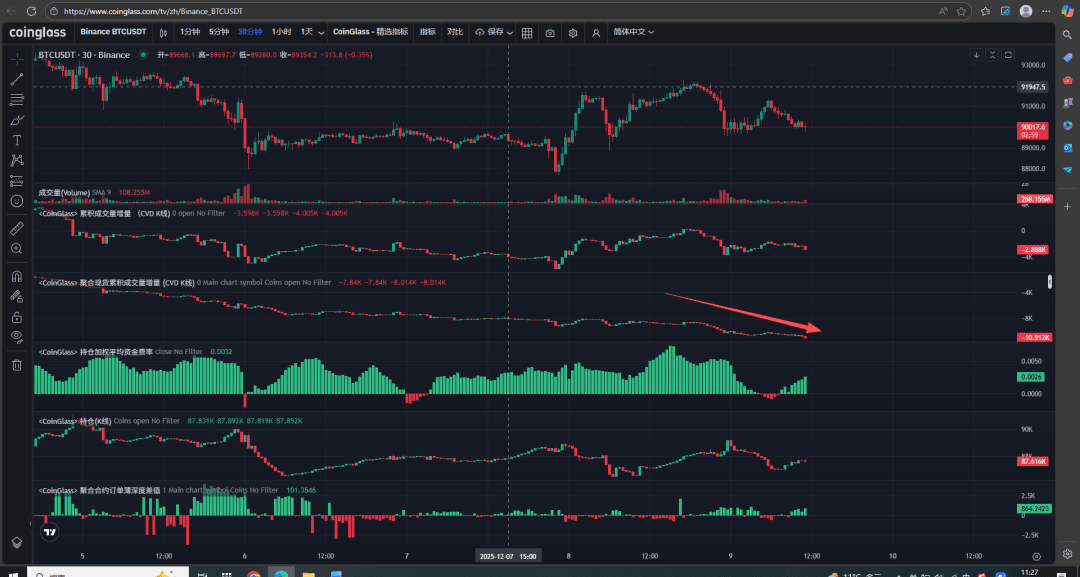1080x577 pixels.
Task: Open the Fibonacci retracement tools
Action: [17, 100]
